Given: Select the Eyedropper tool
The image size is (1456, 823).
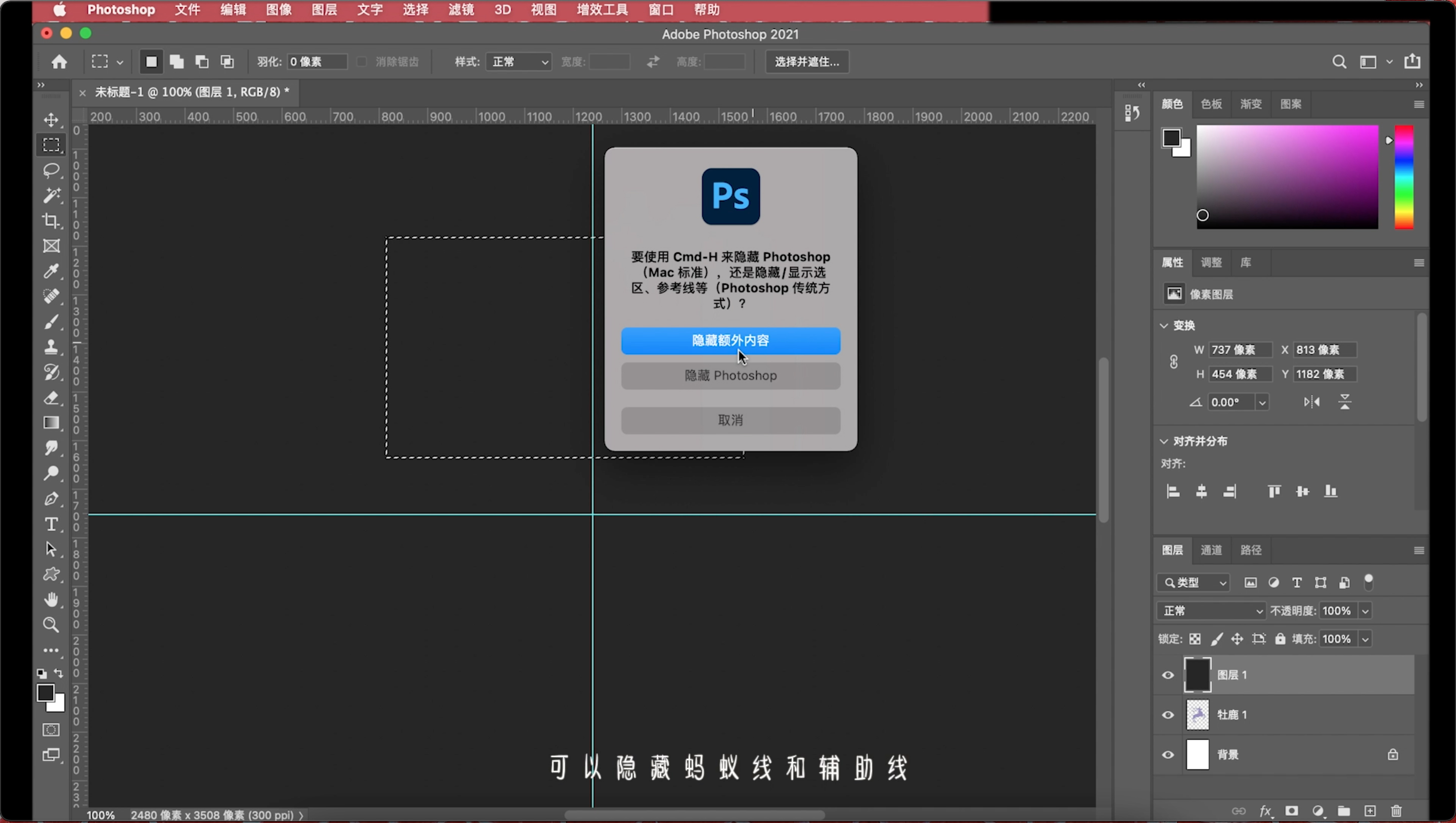Looking at the screenshot, I should pos(52,271).
